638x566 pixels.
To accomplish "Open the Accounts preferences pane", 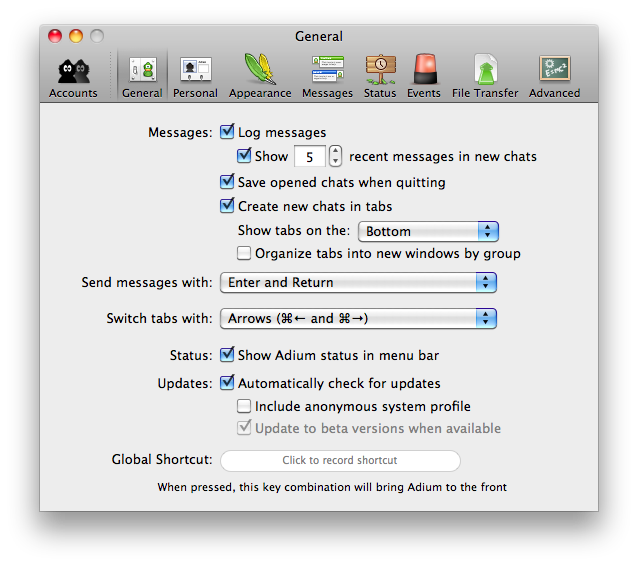I will (73, 77).
